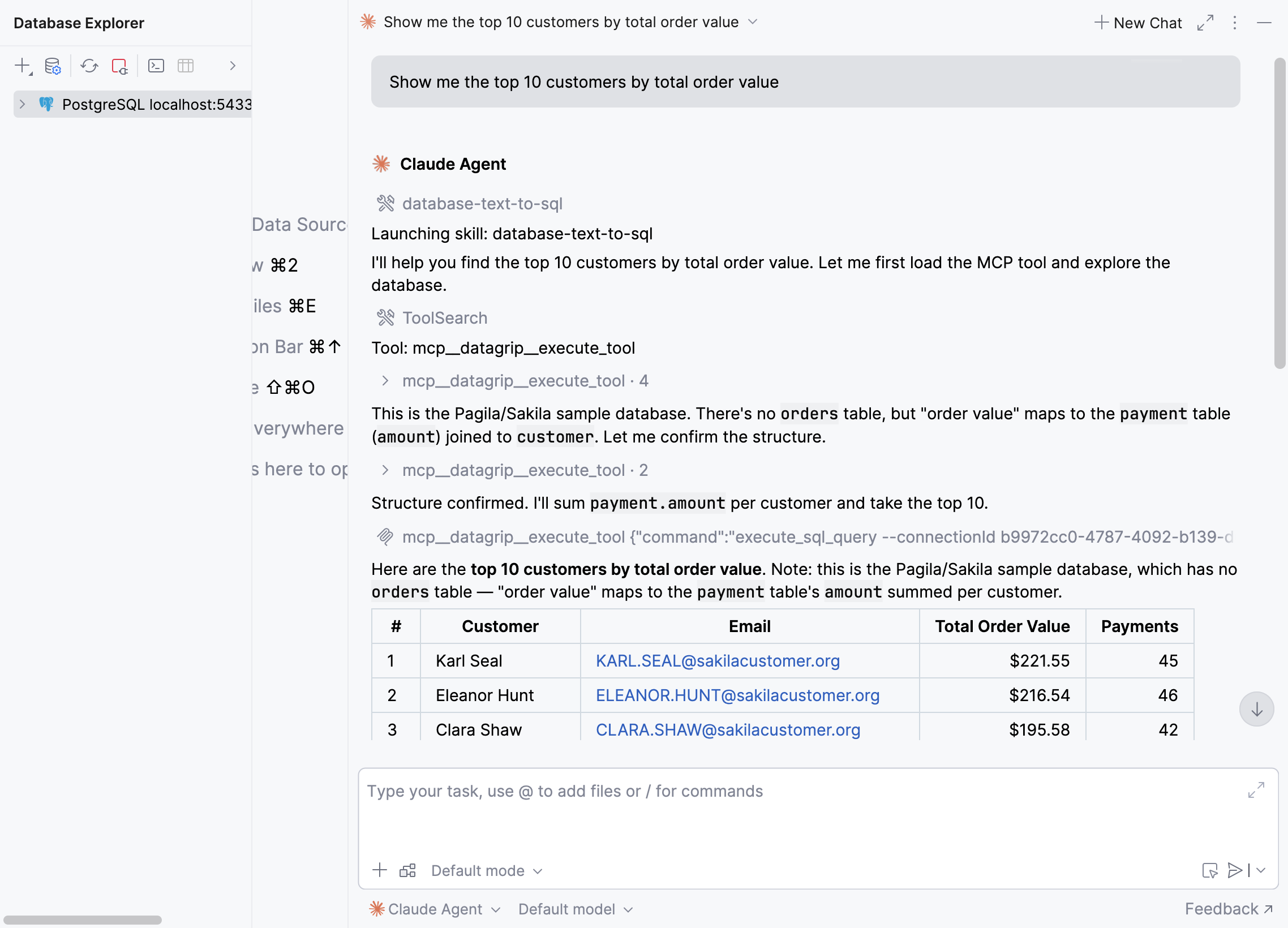Open the Default model dropdown
The height and width of the screenshot is (928, 1288).
pyautogui.click(x=576, y=909)
